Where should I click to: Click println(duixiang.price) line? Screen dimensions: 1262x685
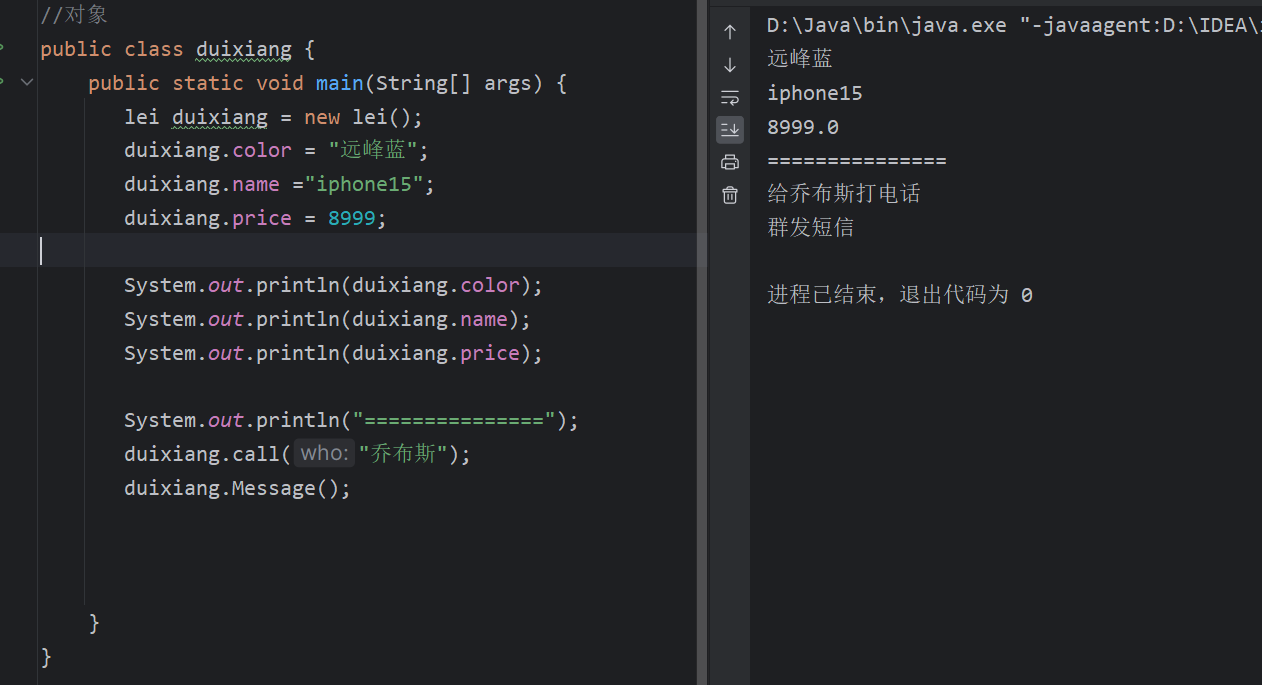333,353
